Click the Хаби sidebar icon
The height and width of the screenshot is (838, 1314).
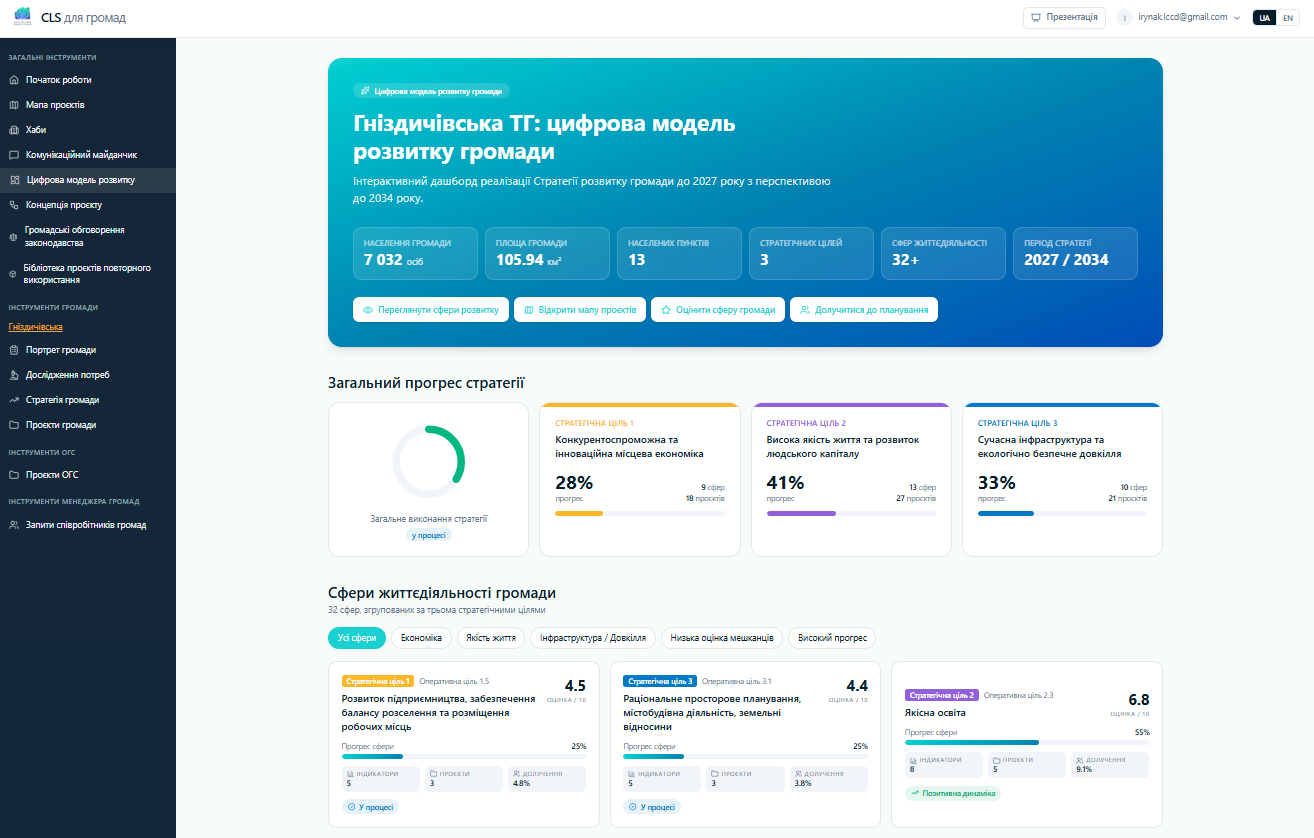[14, 130]
